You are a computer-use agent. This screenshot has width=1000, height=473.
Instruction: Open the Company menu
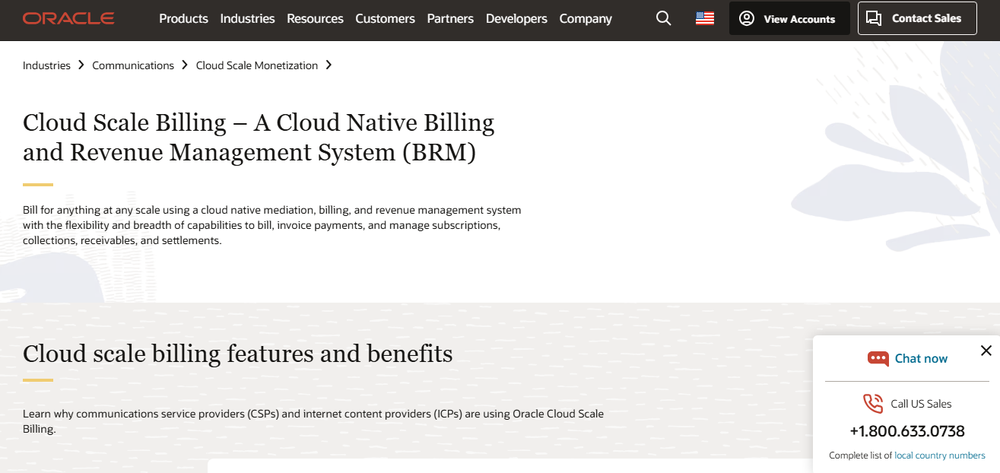[585, 18]
